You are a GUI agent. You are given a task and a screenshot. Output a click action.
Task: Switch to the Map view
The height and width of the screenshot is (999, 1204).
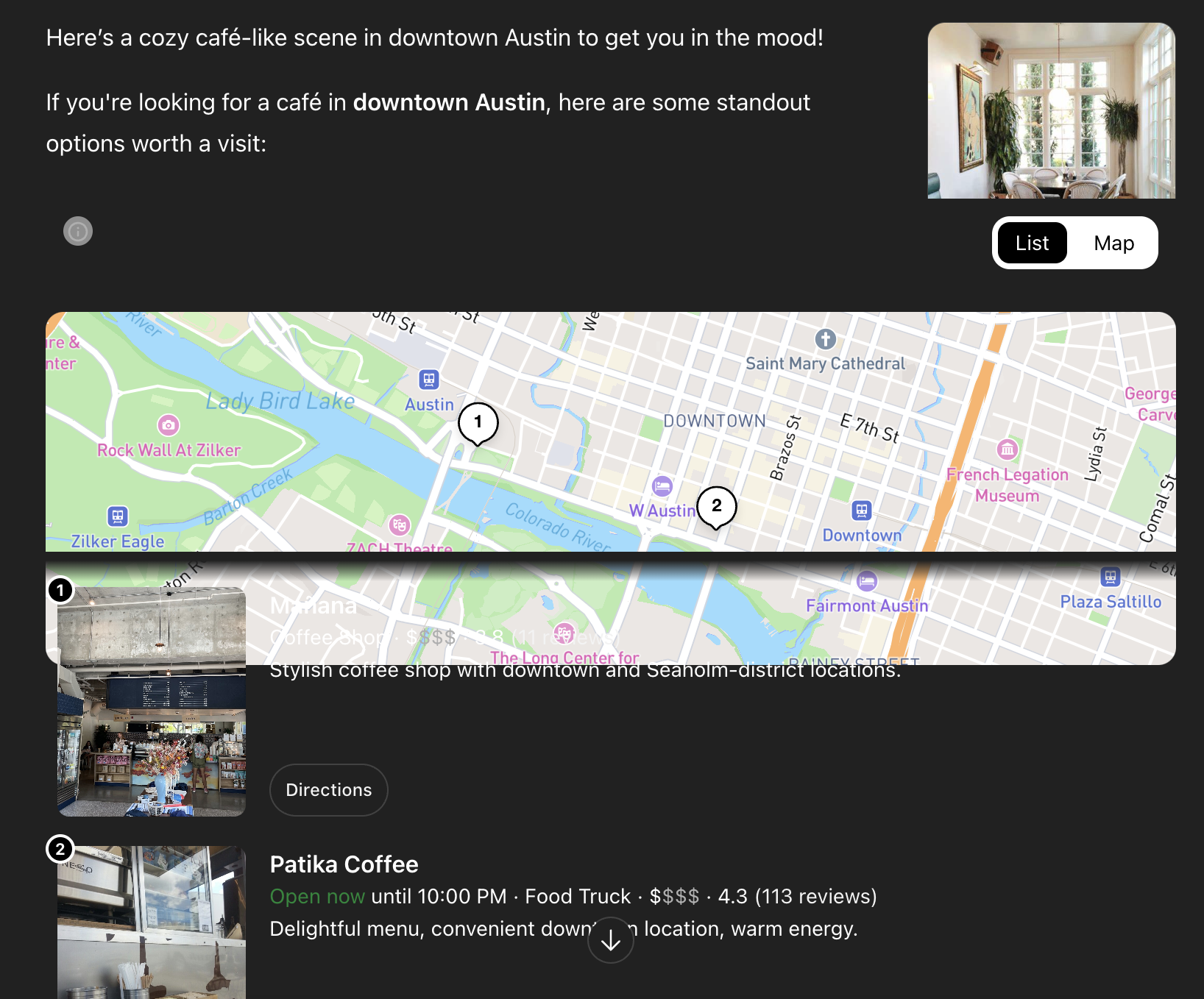1113,243
